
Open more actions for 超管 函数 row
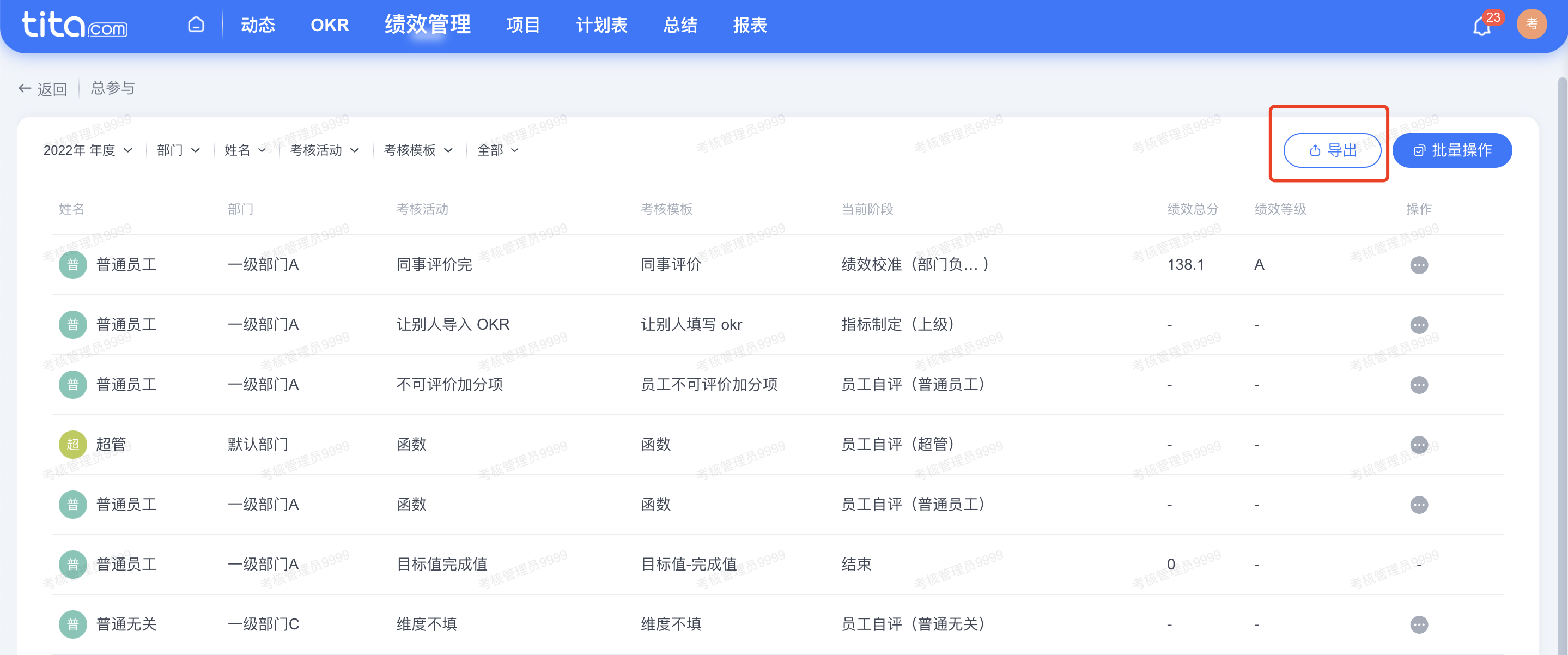(1419, 444)
